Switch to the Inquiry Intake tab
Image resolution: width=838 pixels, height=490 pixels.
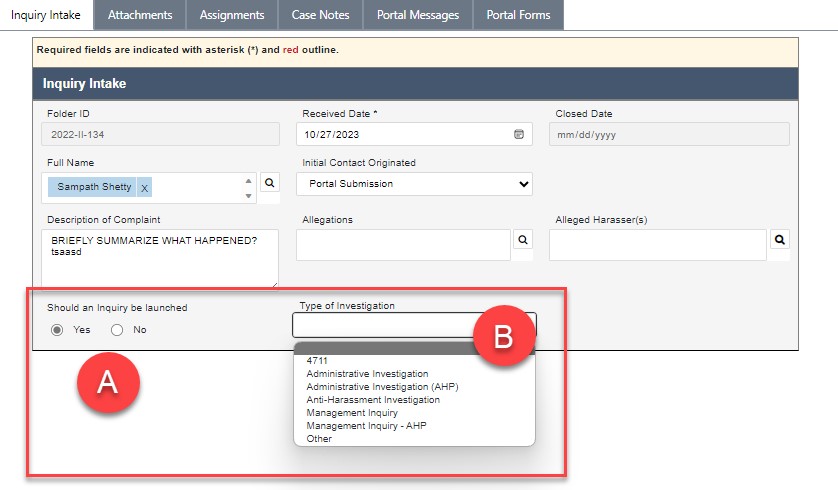pos(46,15)
